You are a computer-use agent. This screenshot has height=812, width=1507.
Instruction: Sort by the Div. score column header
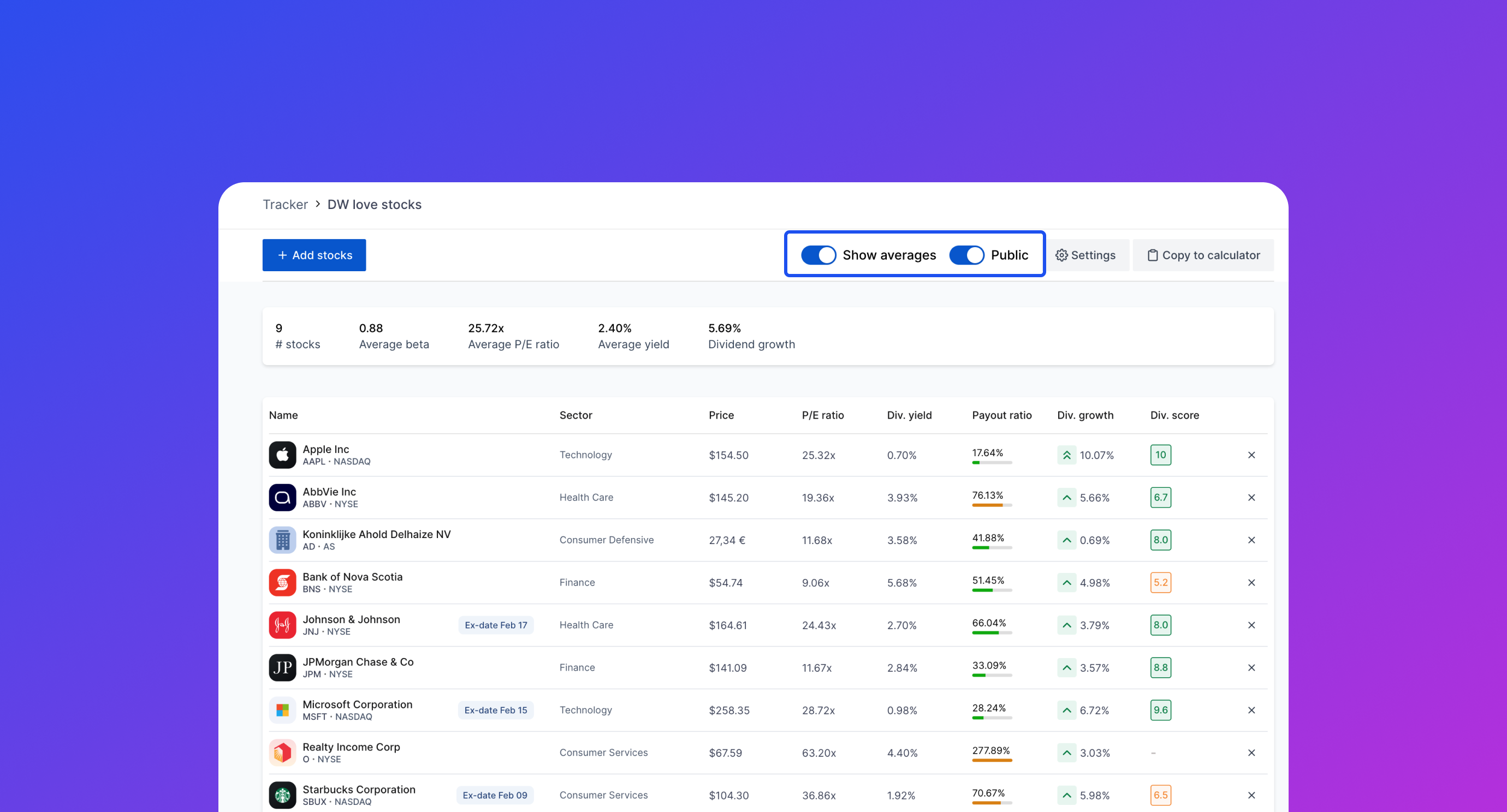pyautogui.click(x=1174, y=415)
